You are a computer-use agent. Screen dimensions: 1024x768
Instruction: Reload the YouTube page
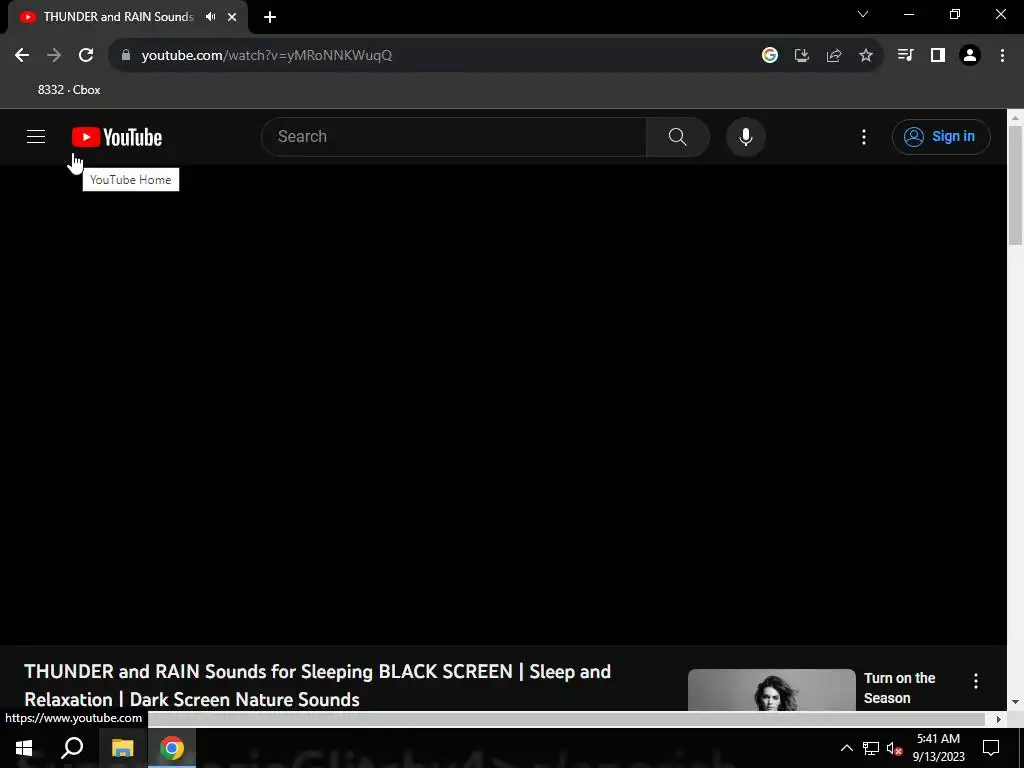[86, 56]
